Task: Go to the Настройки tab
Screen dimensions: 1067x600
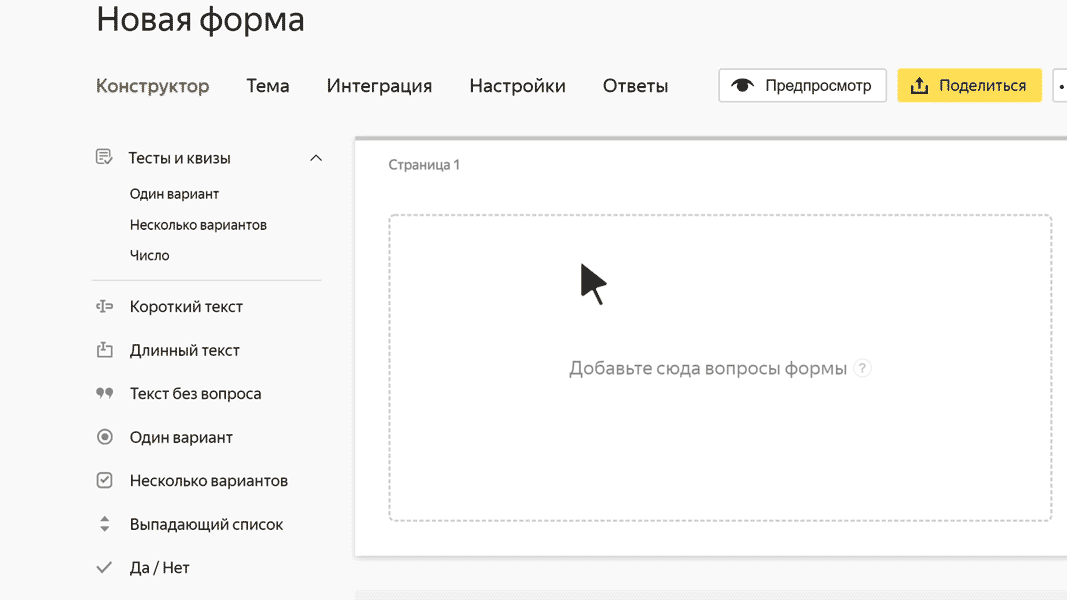Action: pyautogui.click(x=517, y=86)
